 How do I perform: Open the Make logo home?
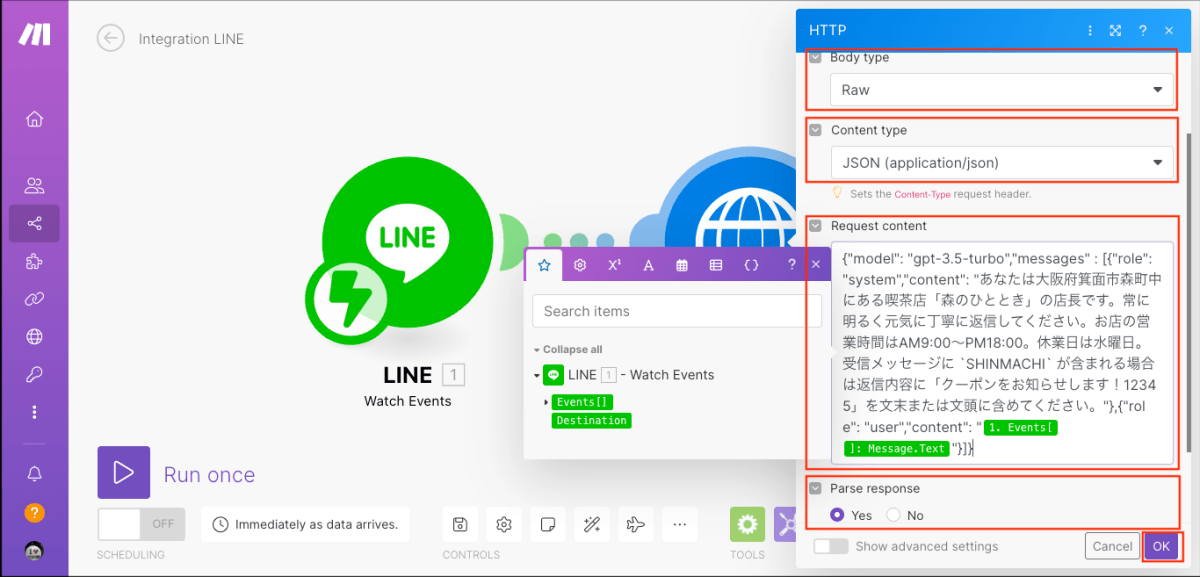click(34, 34)
